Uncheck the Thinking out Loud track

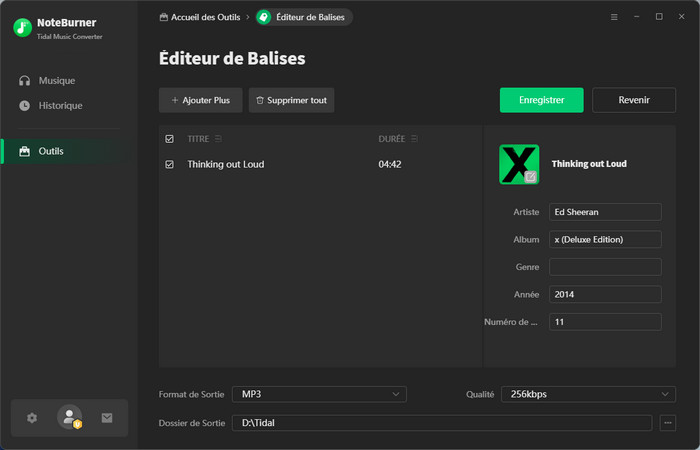[169, 164]
